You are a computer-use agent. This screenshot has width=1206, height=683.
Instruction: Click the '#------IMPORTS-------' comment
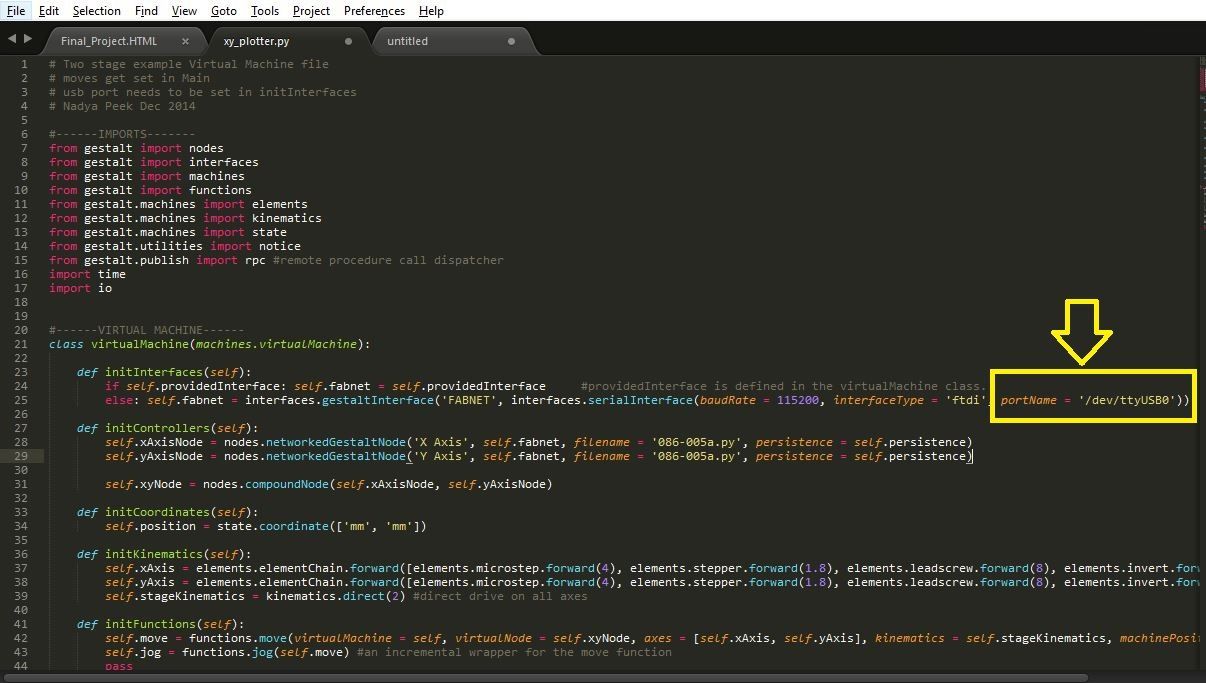point(122,134)
